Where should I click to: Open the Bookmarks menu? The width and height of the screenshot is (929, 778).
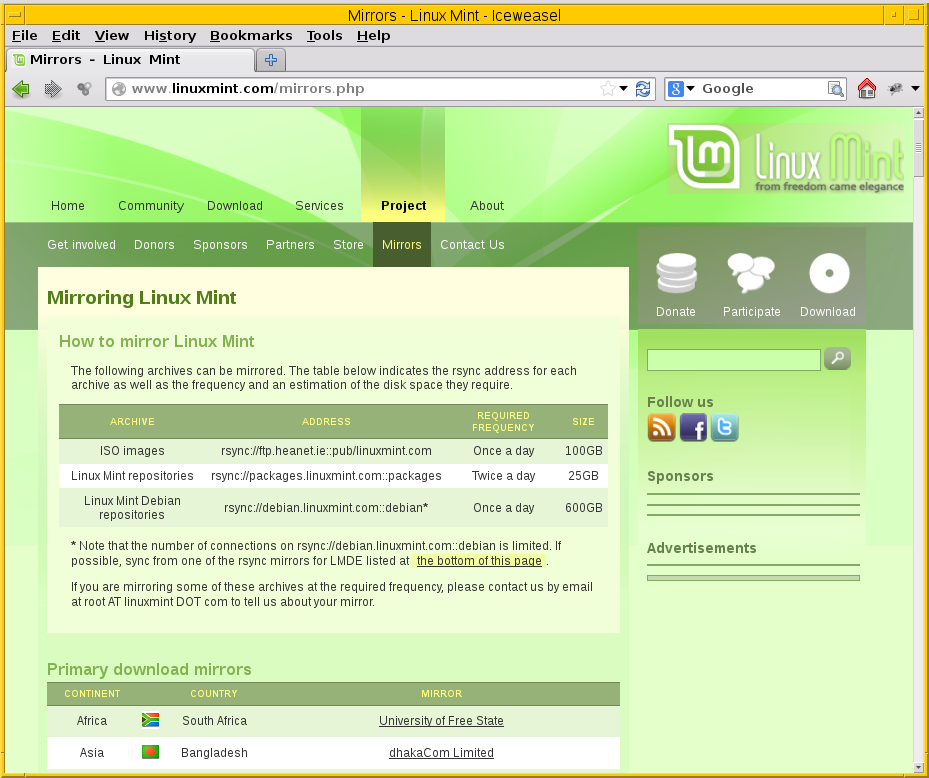(x=250, y=35)
